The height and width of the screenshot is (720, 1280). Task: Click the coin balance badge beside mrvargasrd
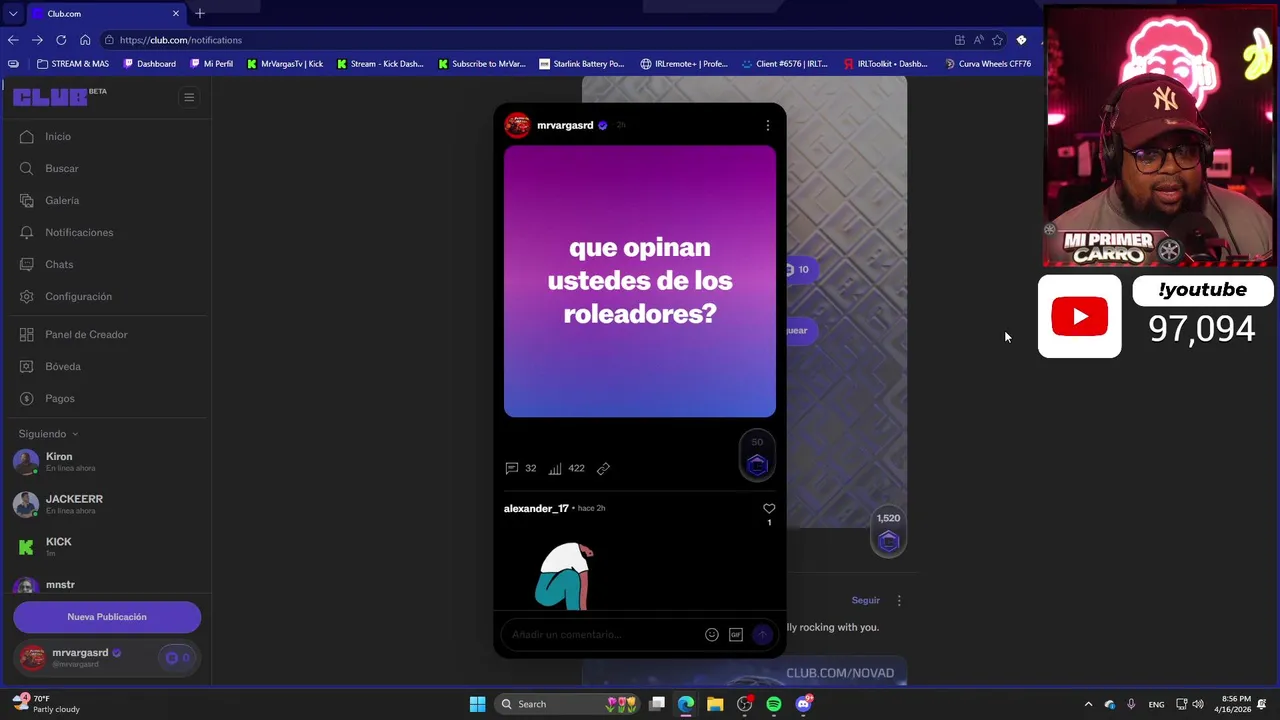[177, 658]
